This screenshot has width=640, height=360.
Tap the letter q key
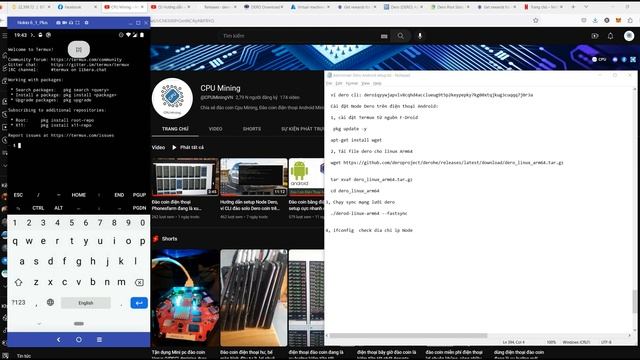pyautogui.click(x=15, y=241)
